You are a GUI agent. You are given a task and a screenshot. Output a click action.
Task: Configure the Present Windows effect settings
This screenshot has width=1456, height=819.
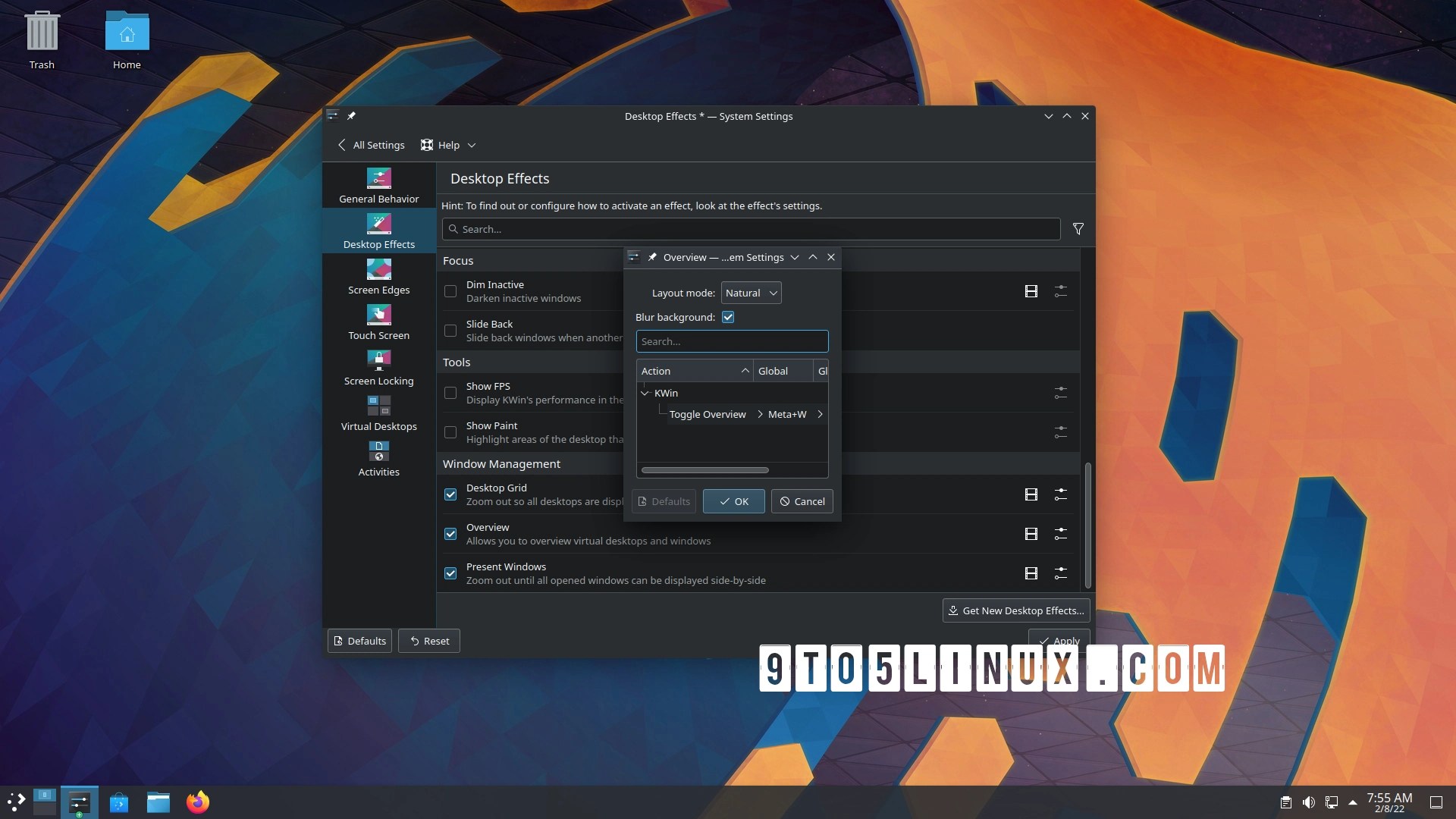coord(1060,573)
